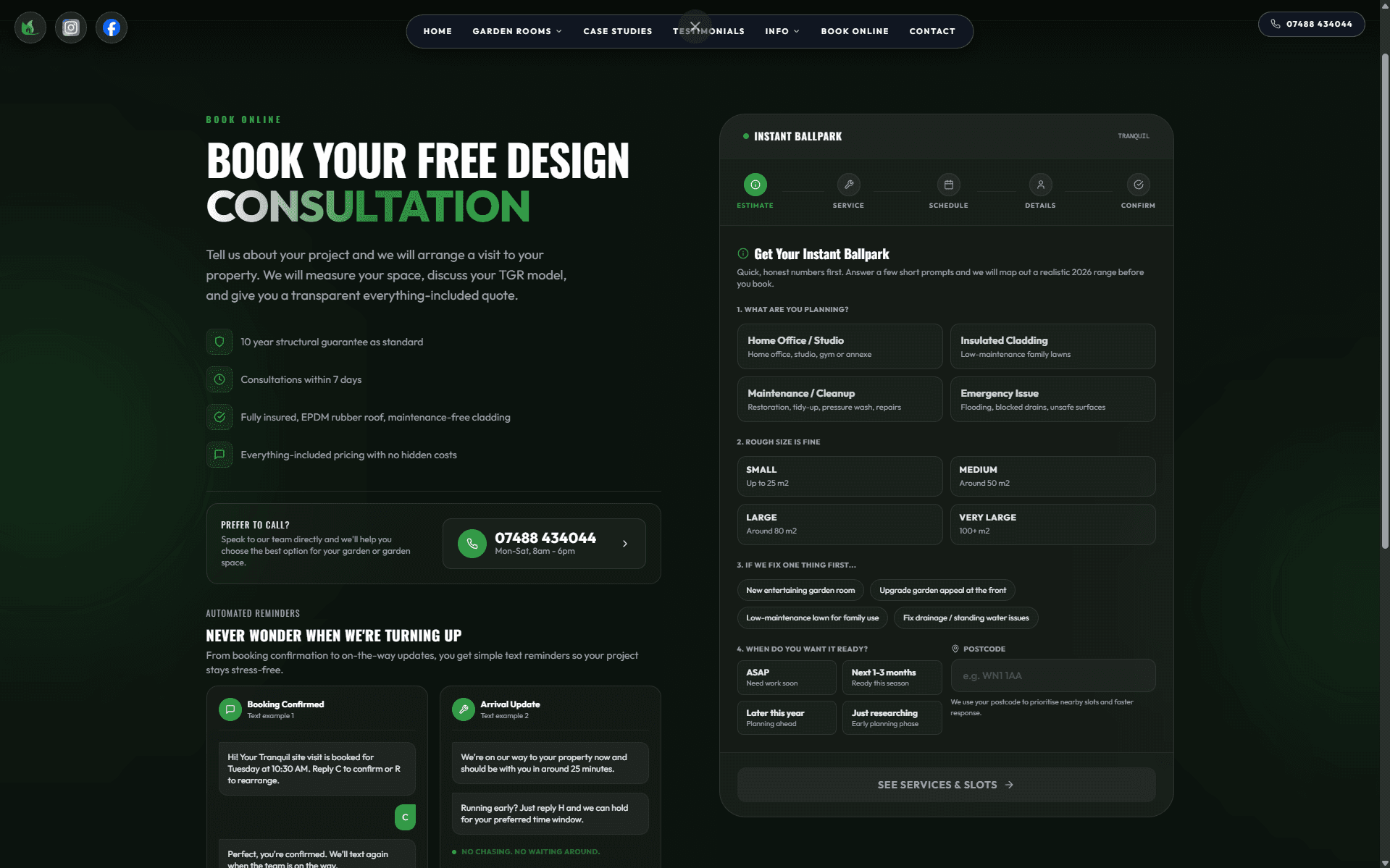Click the 'Never wonder when we're turning up' heading

pyautogui.click(x=333, y=636)
